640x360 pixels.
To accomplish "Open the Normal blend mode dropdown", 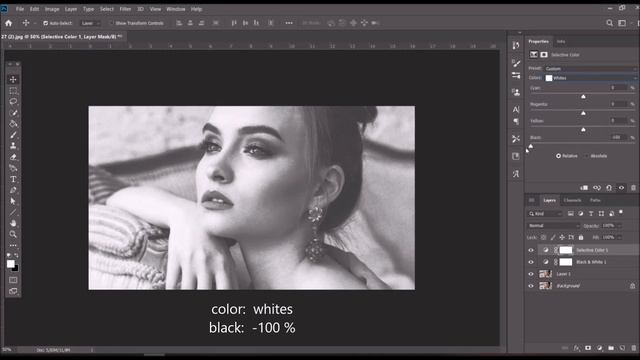I will coord(553,226).
